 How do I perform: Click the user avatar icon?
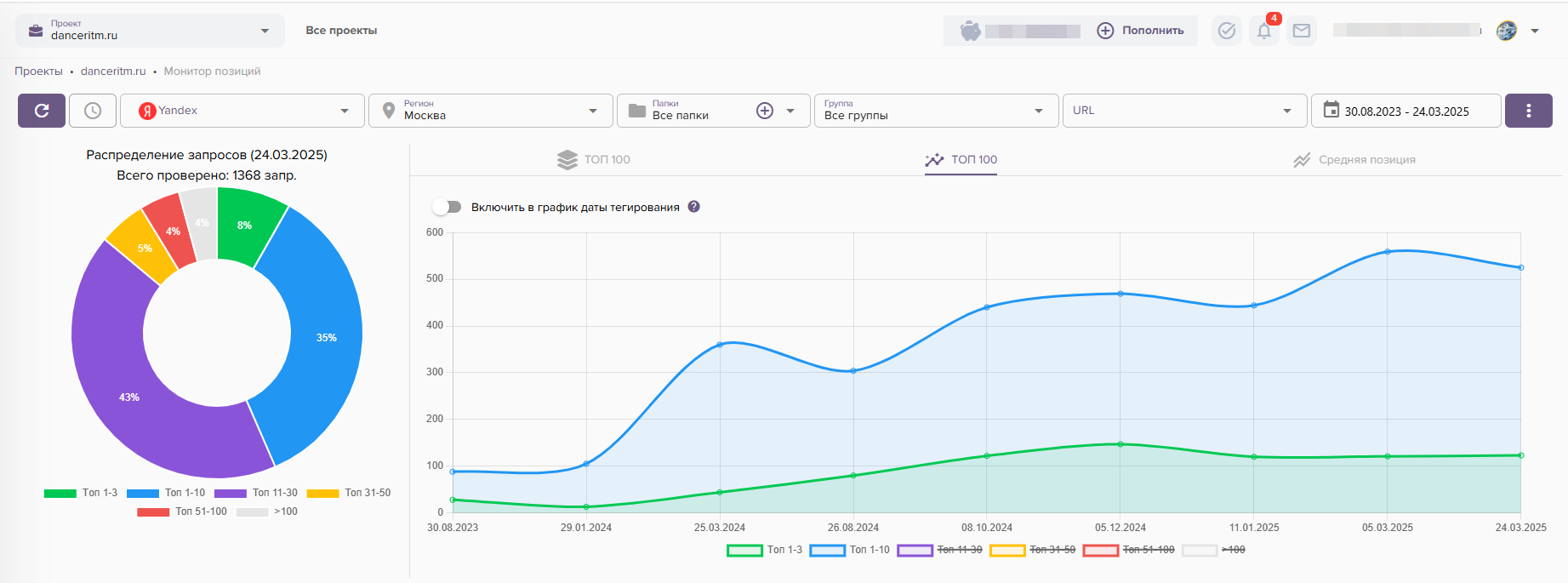click(1507, 31)
